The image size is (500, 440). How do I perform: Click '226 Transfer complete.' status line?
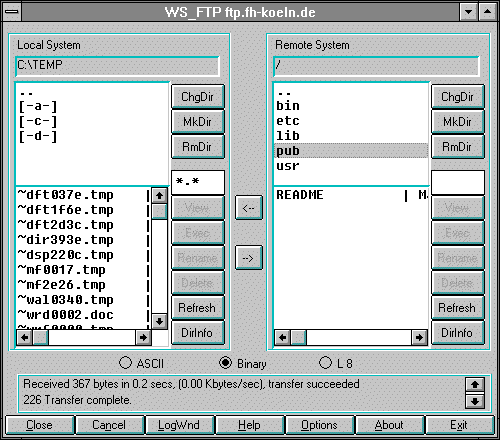click(77, 400)
